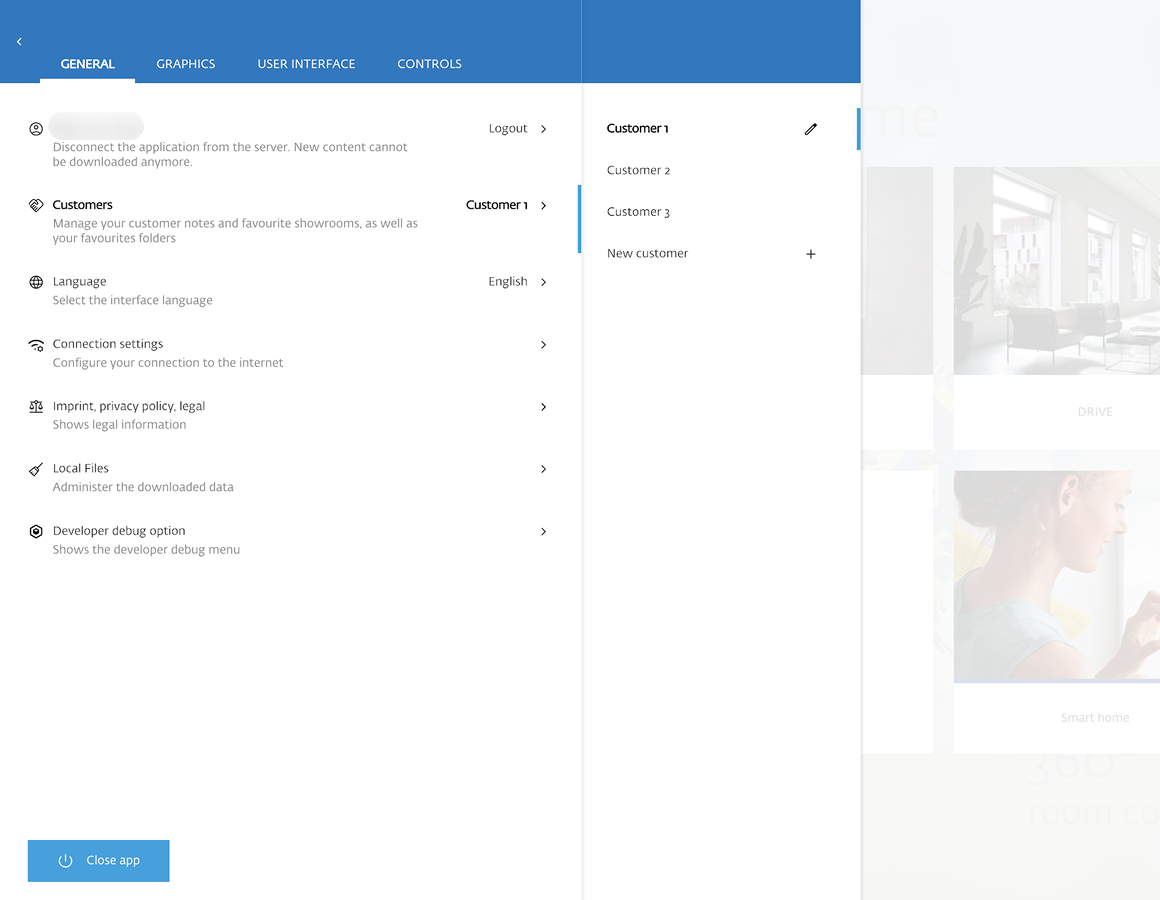Expand the Developer debug option entry
The height and width of the screenshot is (900, 1160).
pos(543,531)
